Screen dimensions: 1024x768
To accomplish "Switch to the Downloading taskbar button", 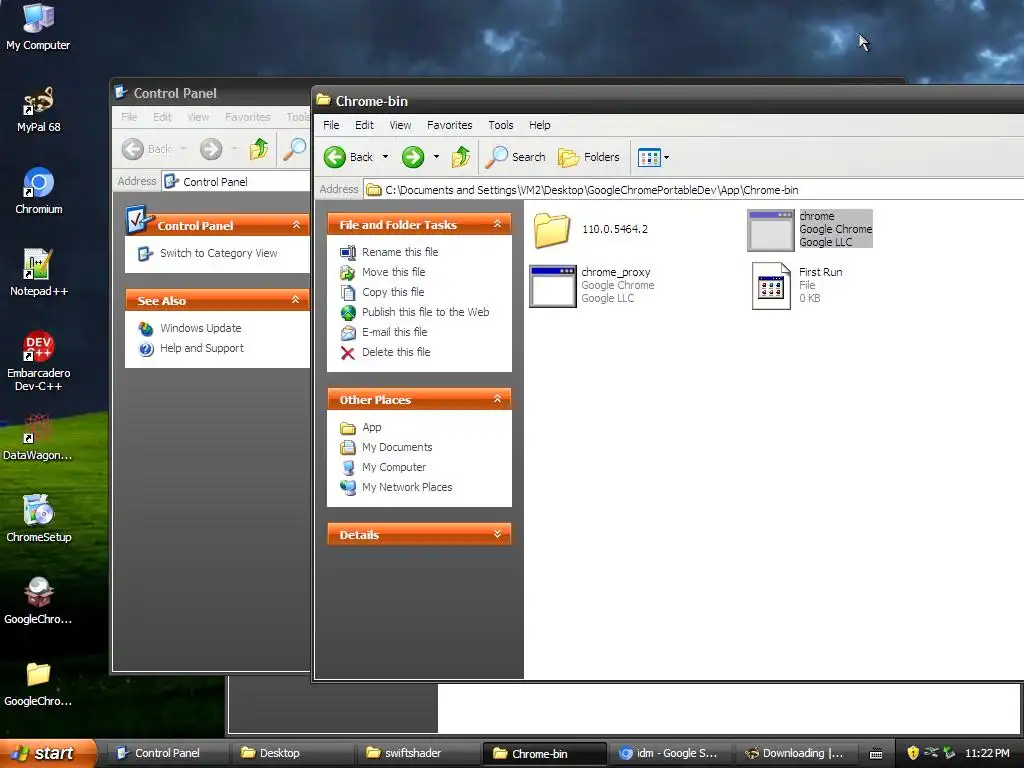I will [x=795, y=753].
